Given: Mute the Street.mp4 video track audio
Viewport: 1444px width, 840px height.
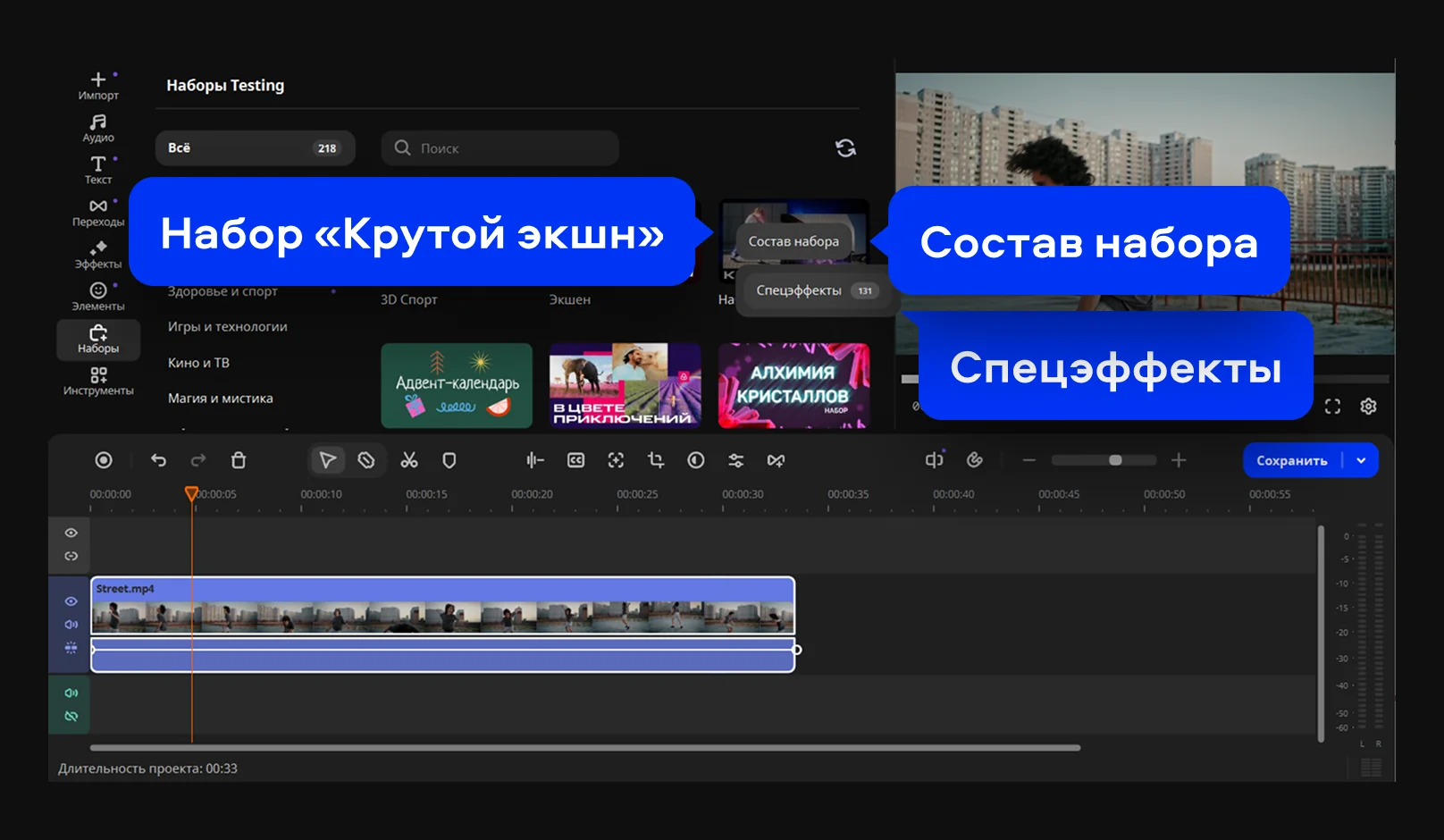Looking at the screenshot, I should [71, 625].
